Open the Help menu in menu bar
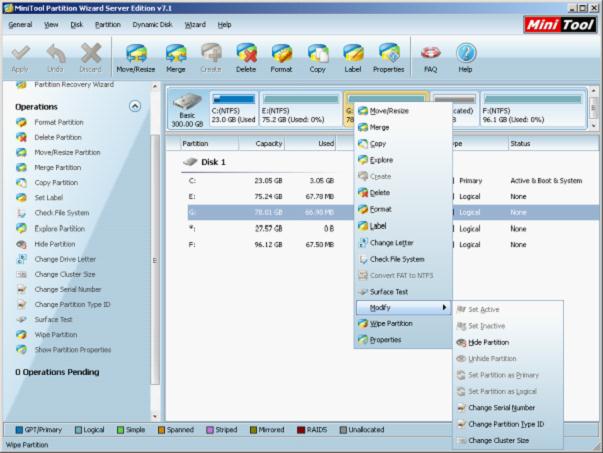The image size is (603, 453). tap(224, 25)
